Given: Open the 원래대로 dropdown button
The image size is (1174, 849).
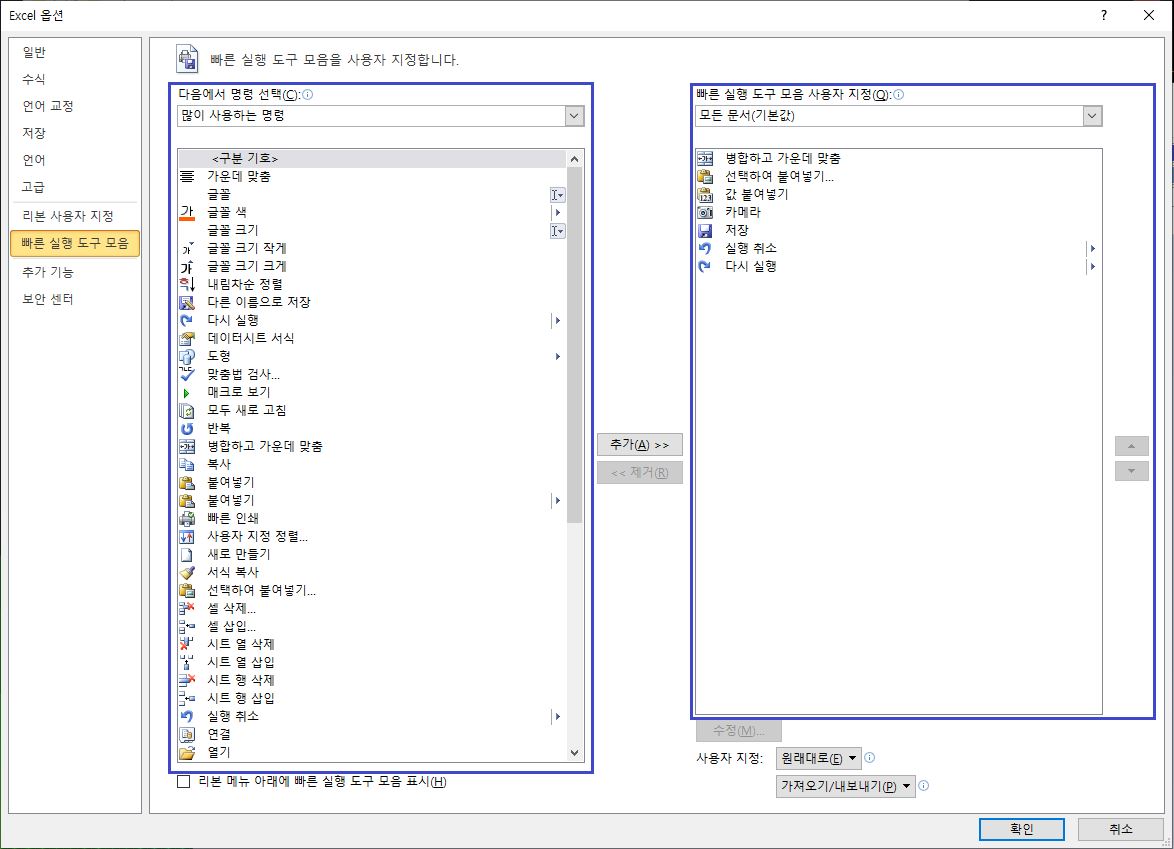Looking at the screenshot, I should pyautogui.click(x=818, y=758).
